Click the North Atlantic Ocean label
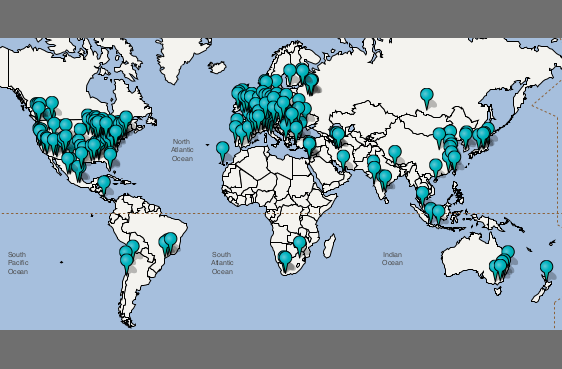This screenshot has width=562, height=369. tap(182, 150)
